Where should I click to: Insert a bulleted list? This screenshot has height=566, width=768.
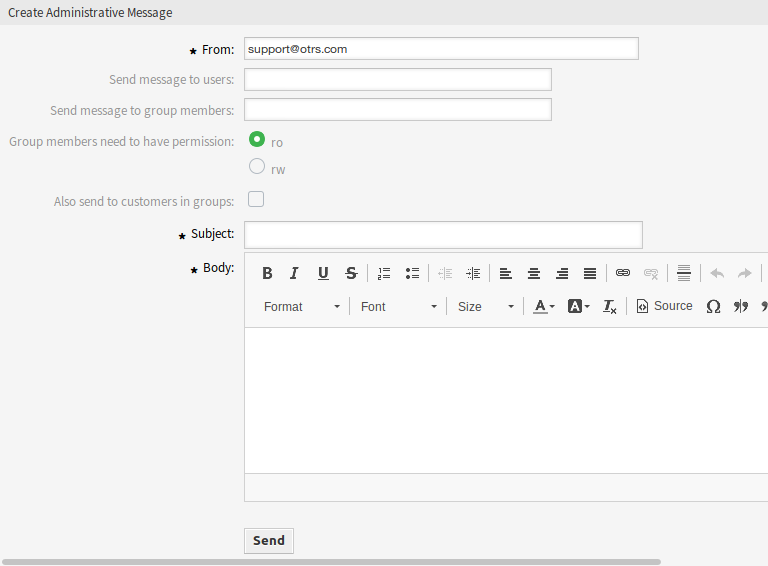(x=412, y=273)
